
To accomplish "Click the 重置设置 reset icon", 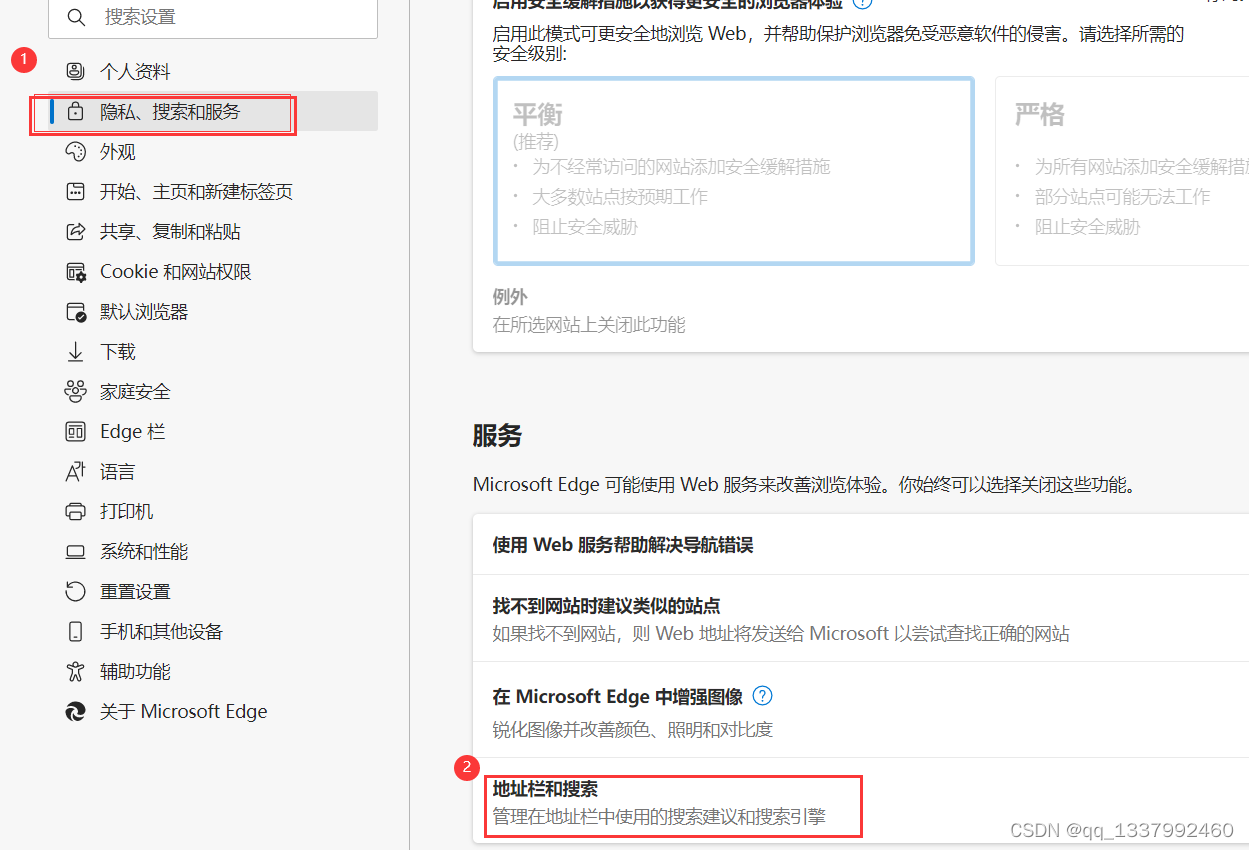I will point(75,591).
